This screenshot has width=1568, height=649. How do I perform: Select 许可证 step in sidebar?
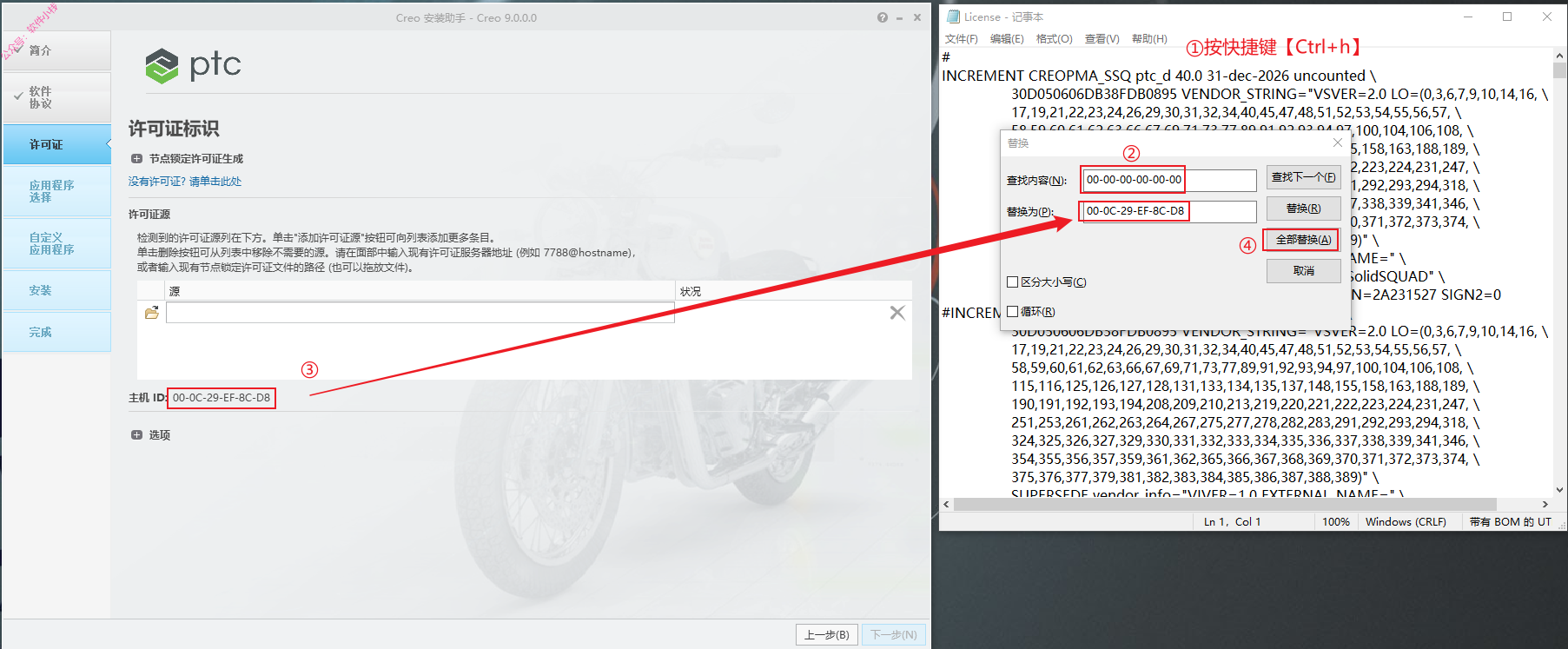point(56,144)
